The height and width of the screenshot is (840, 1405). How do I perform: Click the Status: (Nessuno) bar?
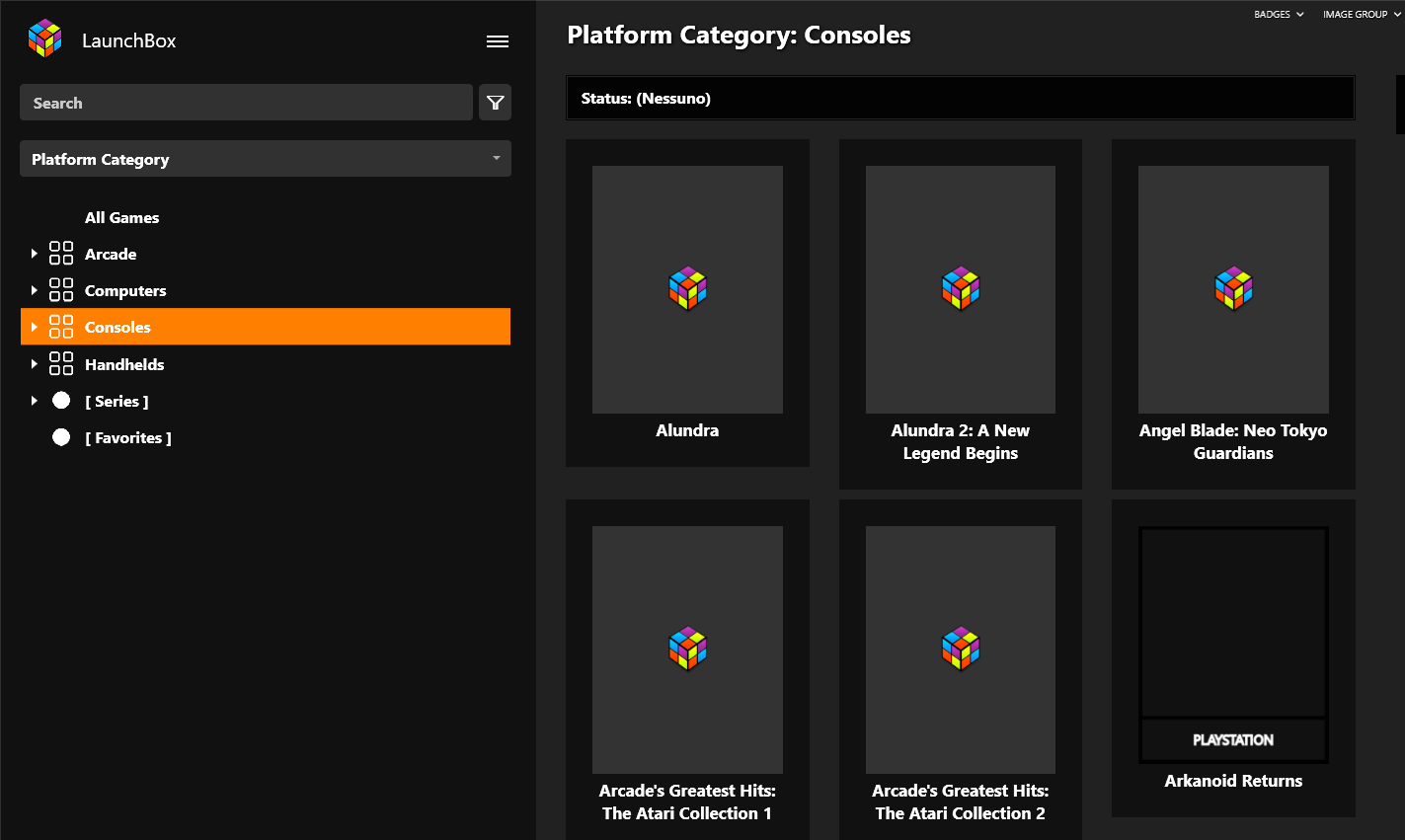961,99
